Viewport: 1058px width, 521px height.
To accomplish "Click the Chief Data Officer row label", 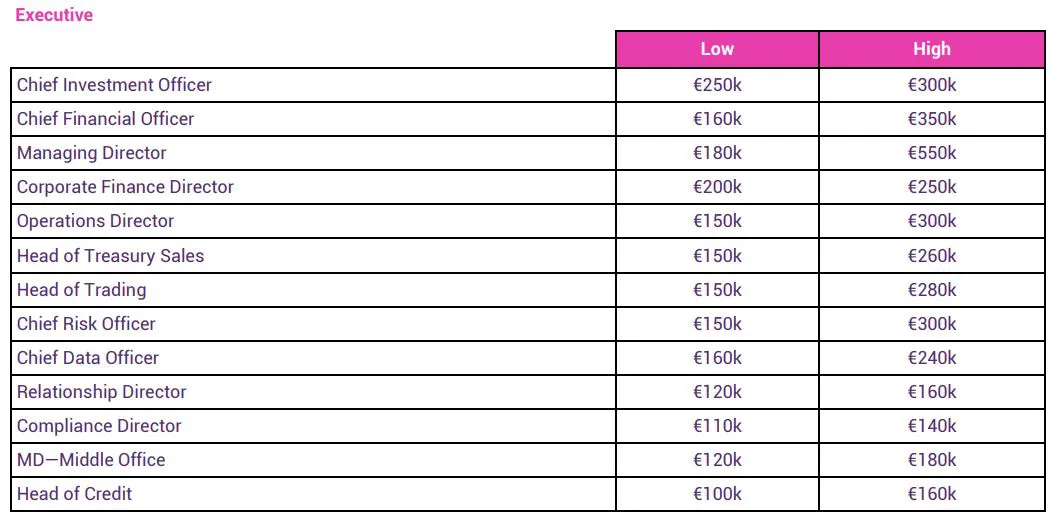I will 88,358.
